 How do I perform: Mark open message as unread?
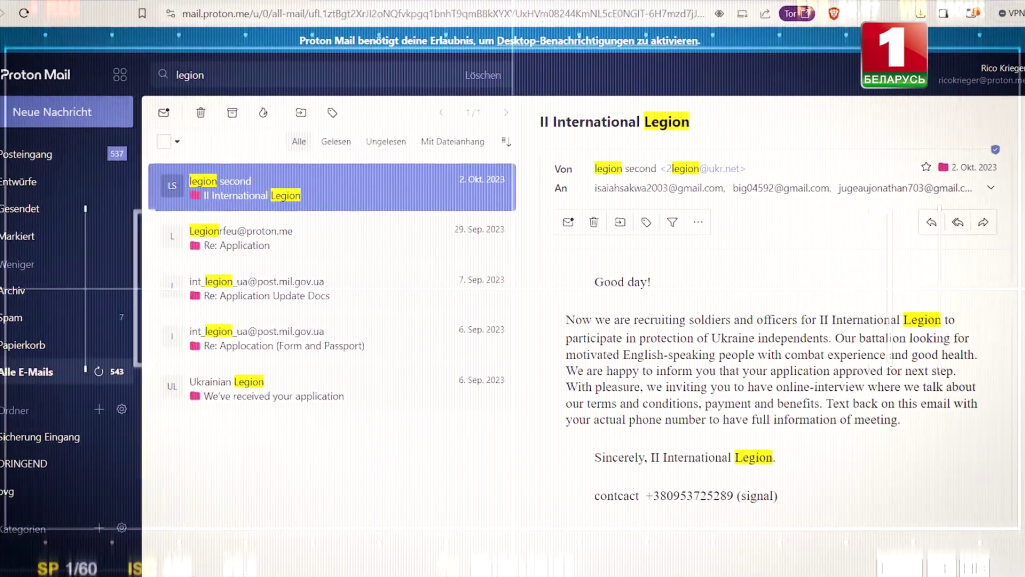568,222
